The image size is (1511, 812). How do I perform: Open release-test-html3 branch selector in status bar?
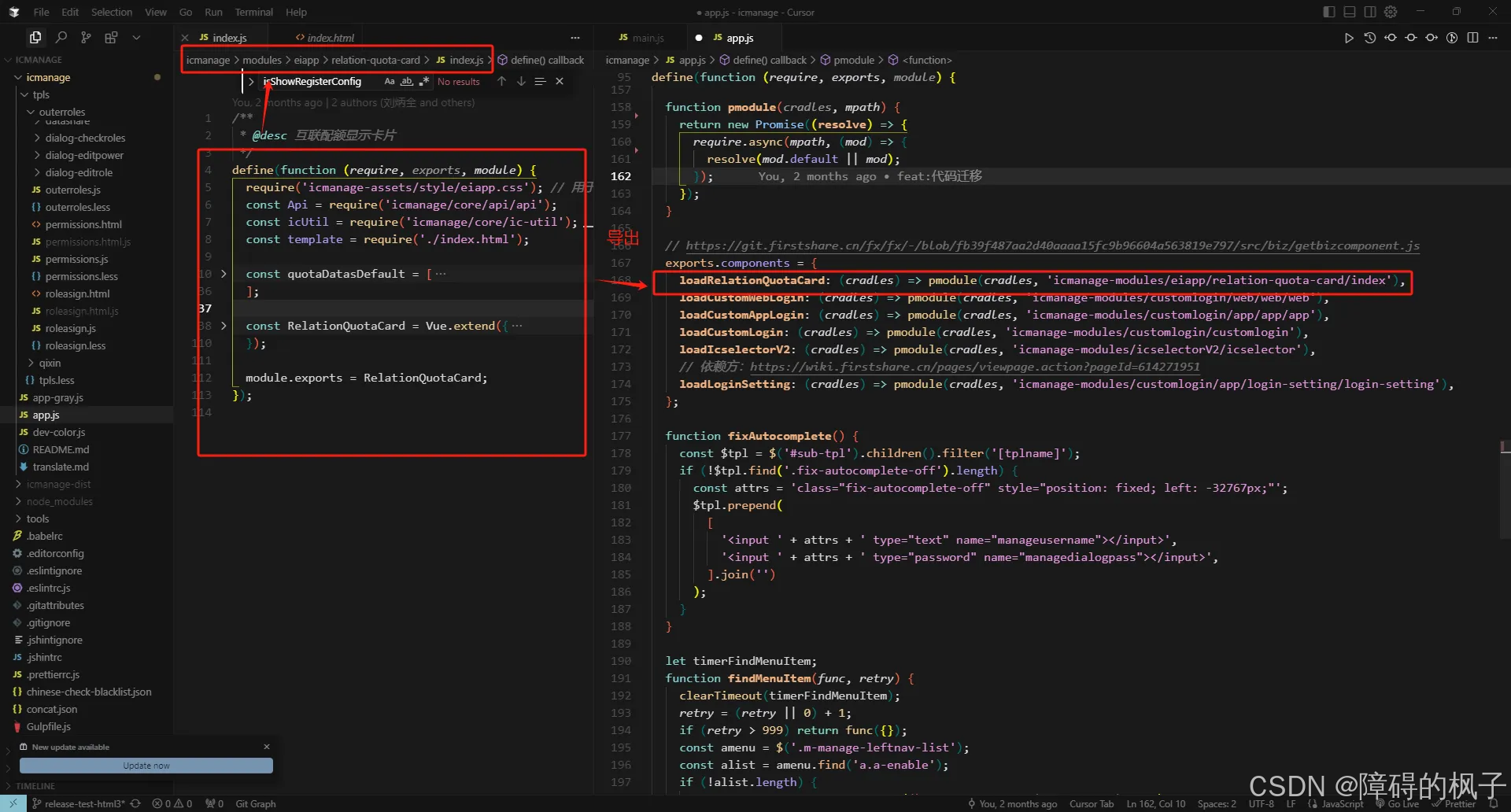(x=79, y=803)
